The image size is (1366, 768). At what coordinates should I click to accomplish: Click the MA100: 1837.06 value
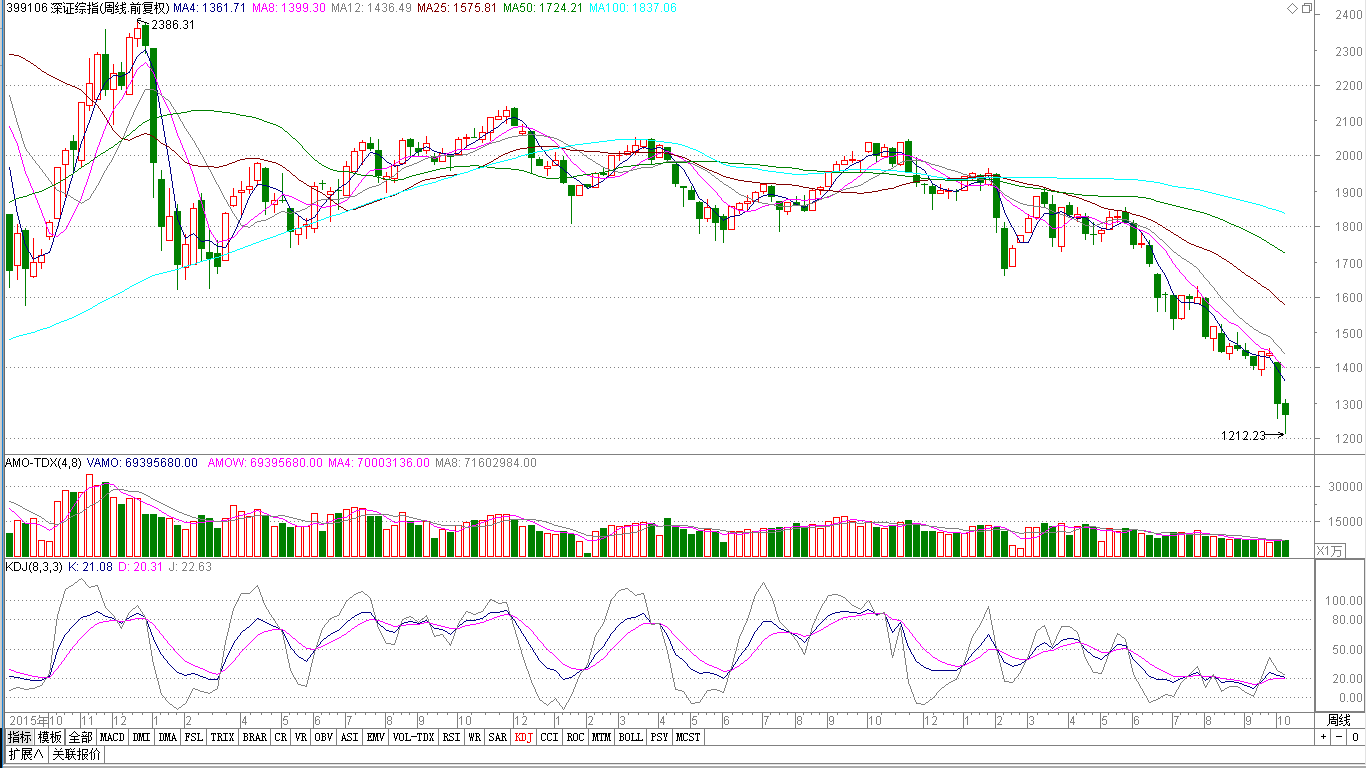pos(633,8)
